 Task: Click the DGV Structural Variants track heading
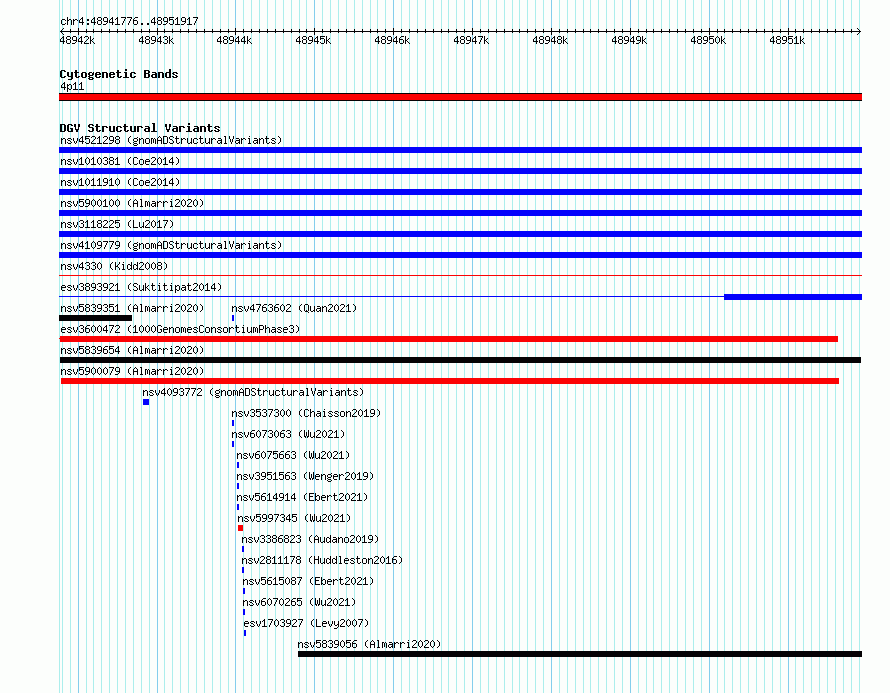140,128
